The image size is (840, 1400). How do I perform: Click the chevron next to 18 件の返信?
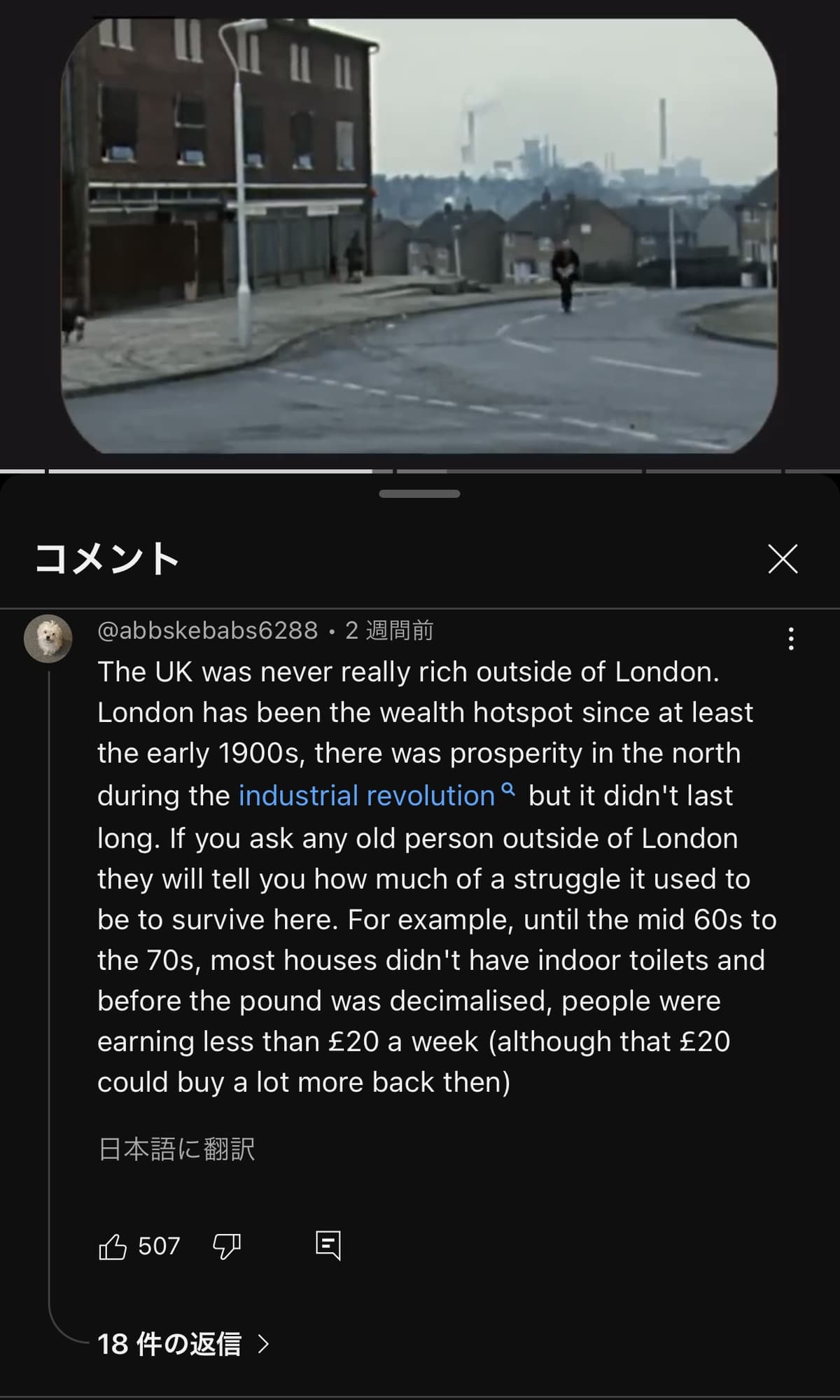click(263, 1344)
